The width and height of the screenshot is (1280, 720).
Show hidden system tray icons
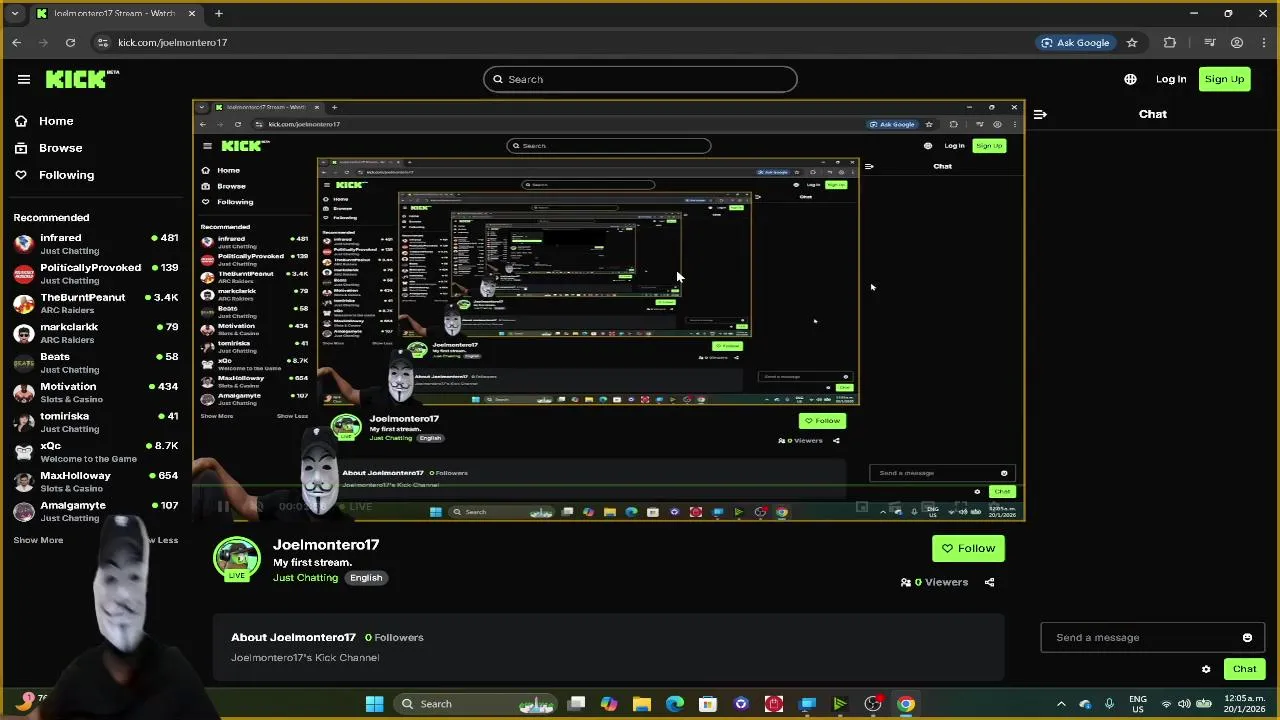coord(1061,704)
